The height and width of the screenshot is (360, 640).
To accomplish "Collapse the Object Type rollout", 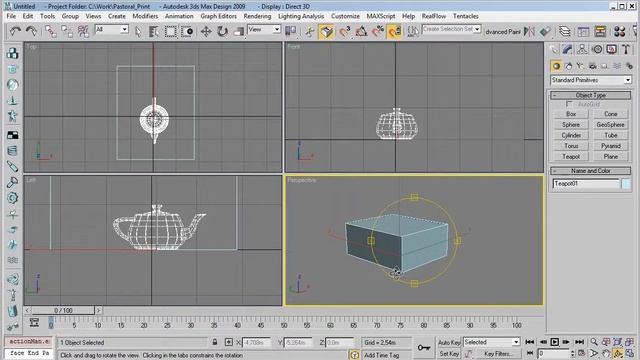I will [590, 95].
